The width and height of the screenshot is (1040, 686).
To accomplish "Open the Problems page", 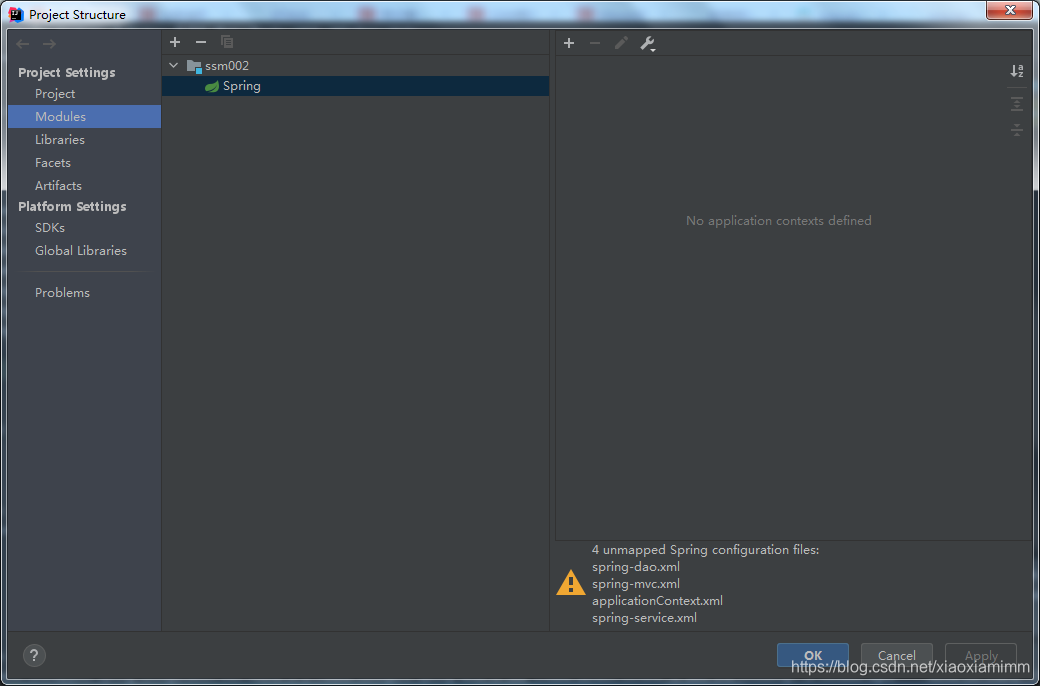I will pos(62,293).
